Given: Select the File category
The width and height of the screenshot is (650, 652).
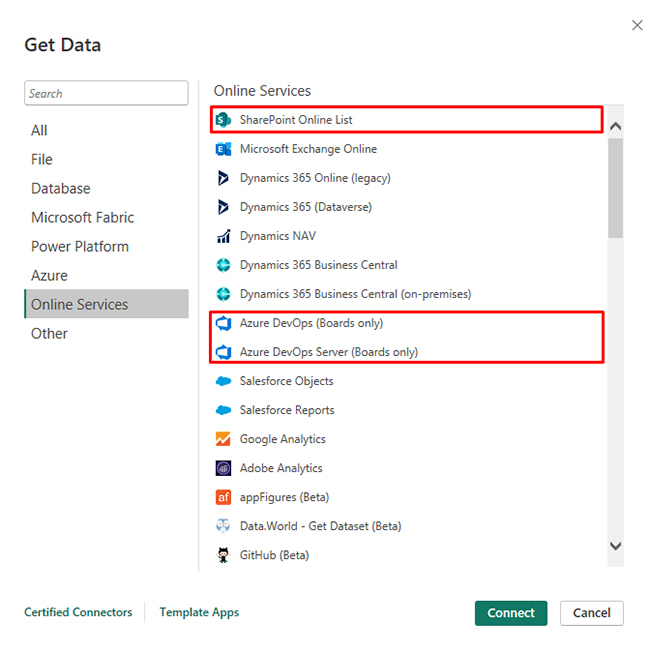Looking at the screenshot, I should [x=106, y=160].
